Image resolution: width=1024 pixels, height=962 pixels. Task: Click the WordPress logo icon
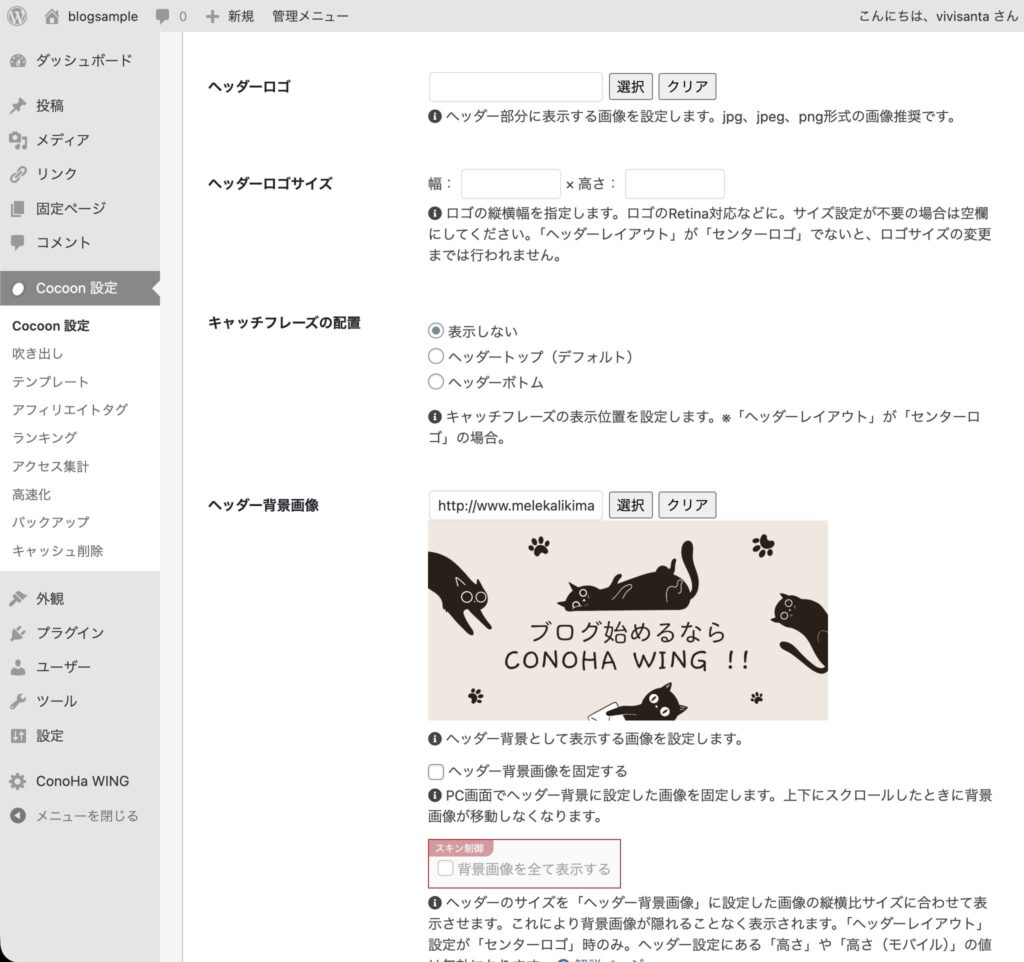click(x=17, y=16)
